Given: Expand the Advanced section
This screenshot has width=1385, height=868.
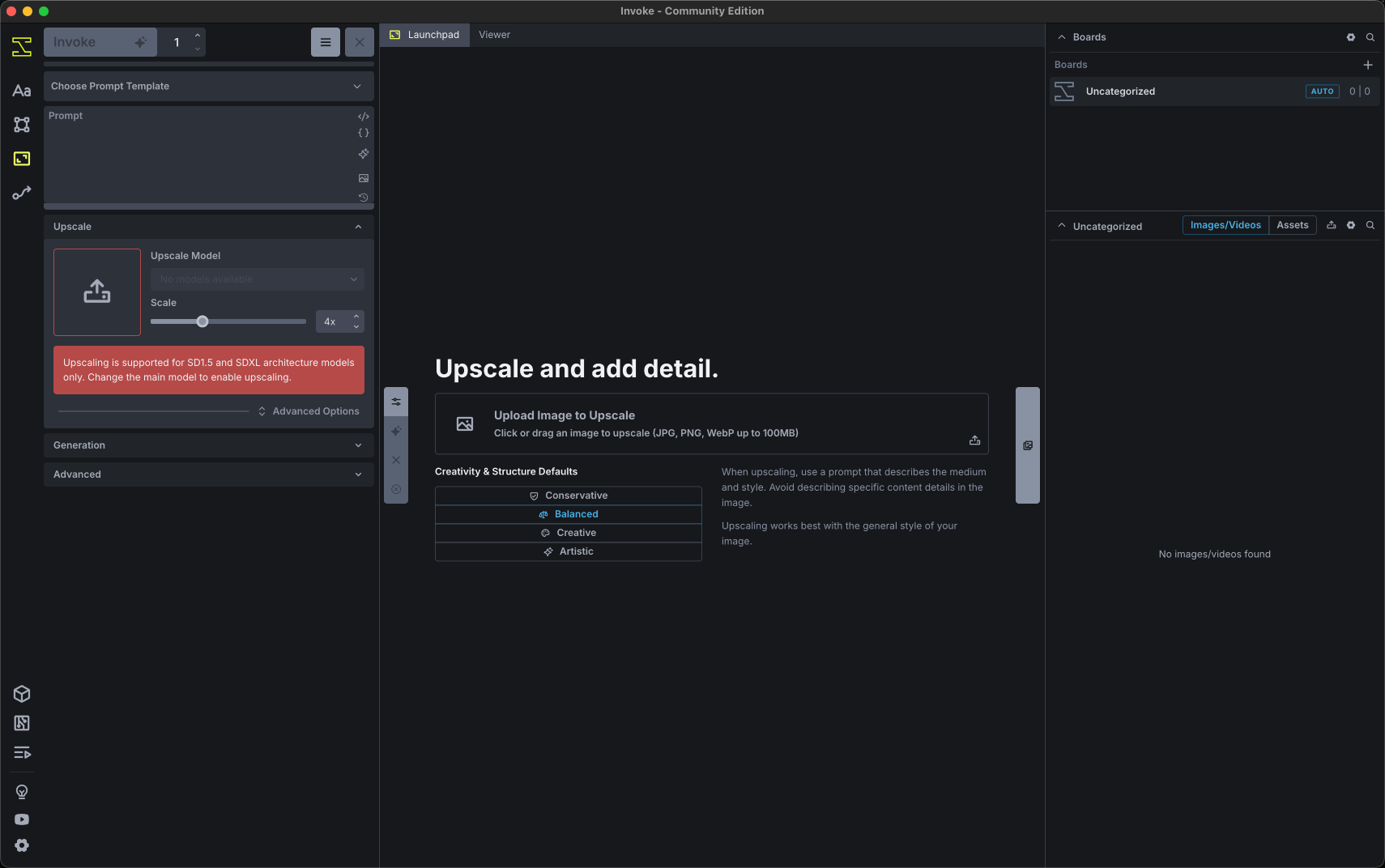Looking at the screenshot, I should tap(209, 474).
